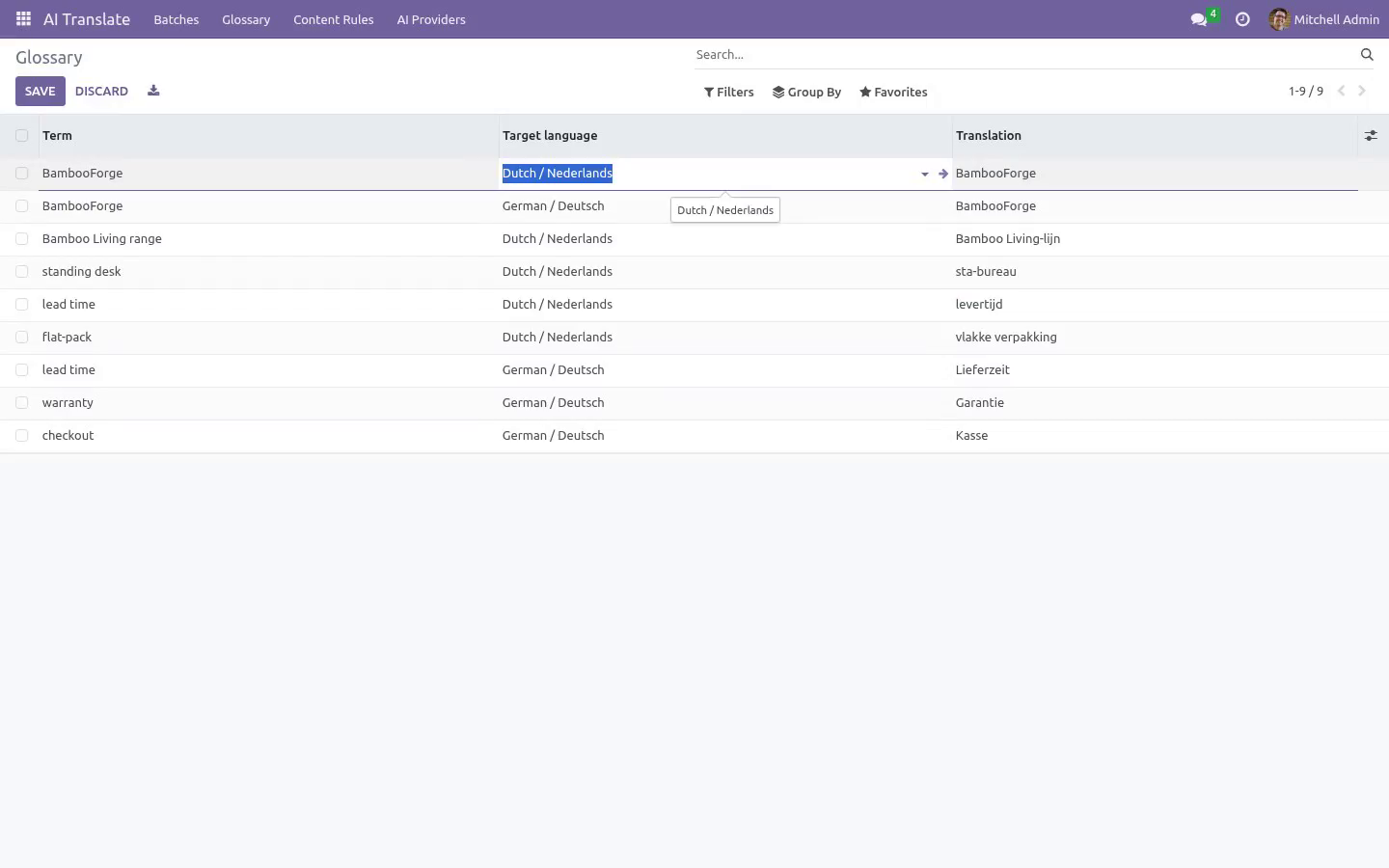Click the search magnifier icon
This screenshot has height=868, width=1389.
coord(1367,55)
